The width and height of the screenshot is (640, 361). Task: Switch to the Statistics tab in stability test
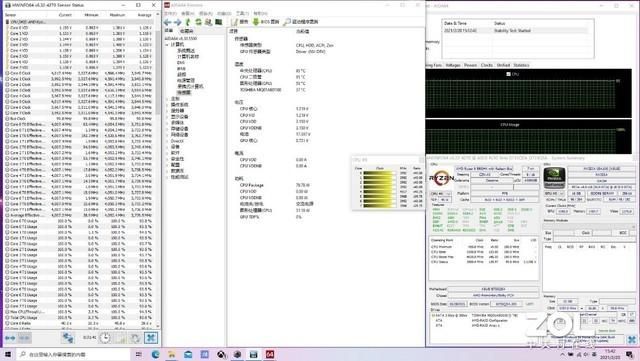(521, 65)
